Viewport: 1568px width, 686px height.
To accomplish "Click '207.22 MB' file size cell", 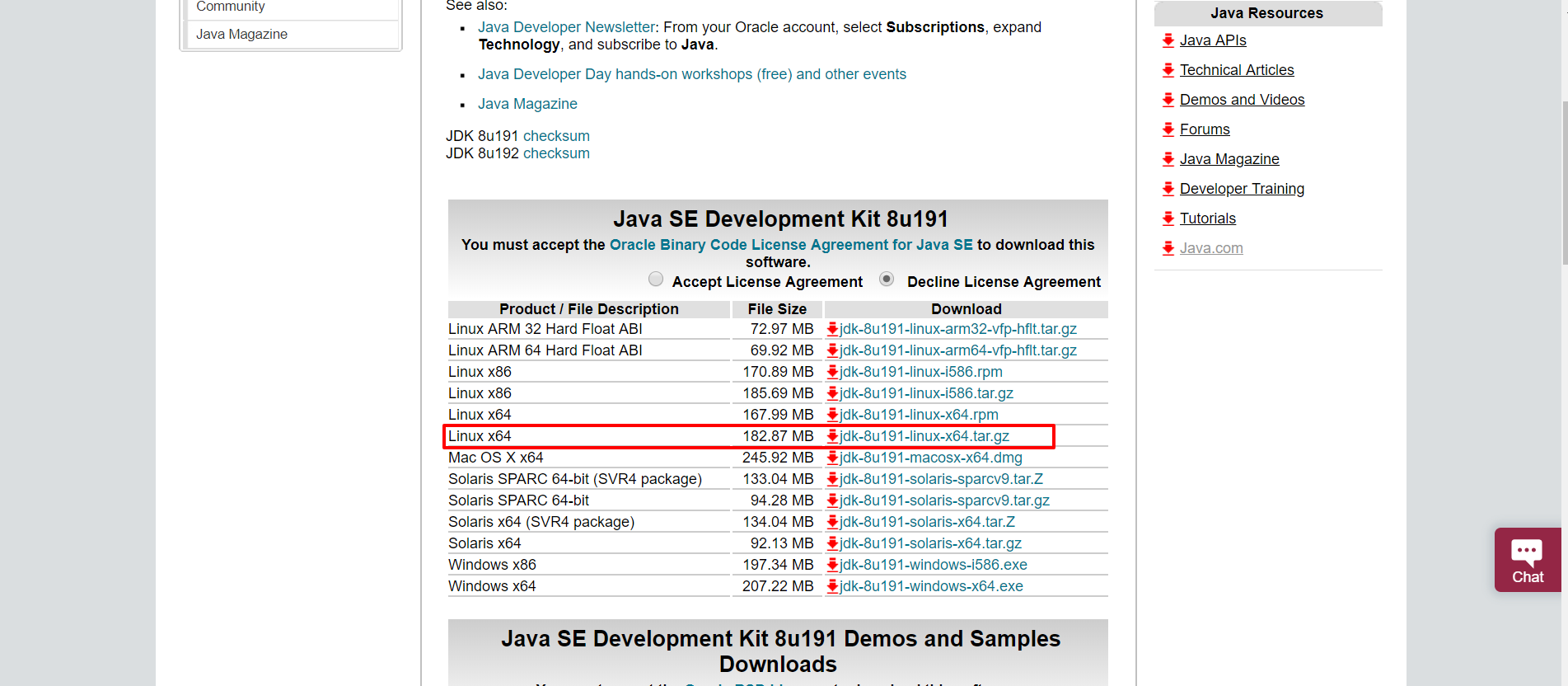I will click(777, 586).
